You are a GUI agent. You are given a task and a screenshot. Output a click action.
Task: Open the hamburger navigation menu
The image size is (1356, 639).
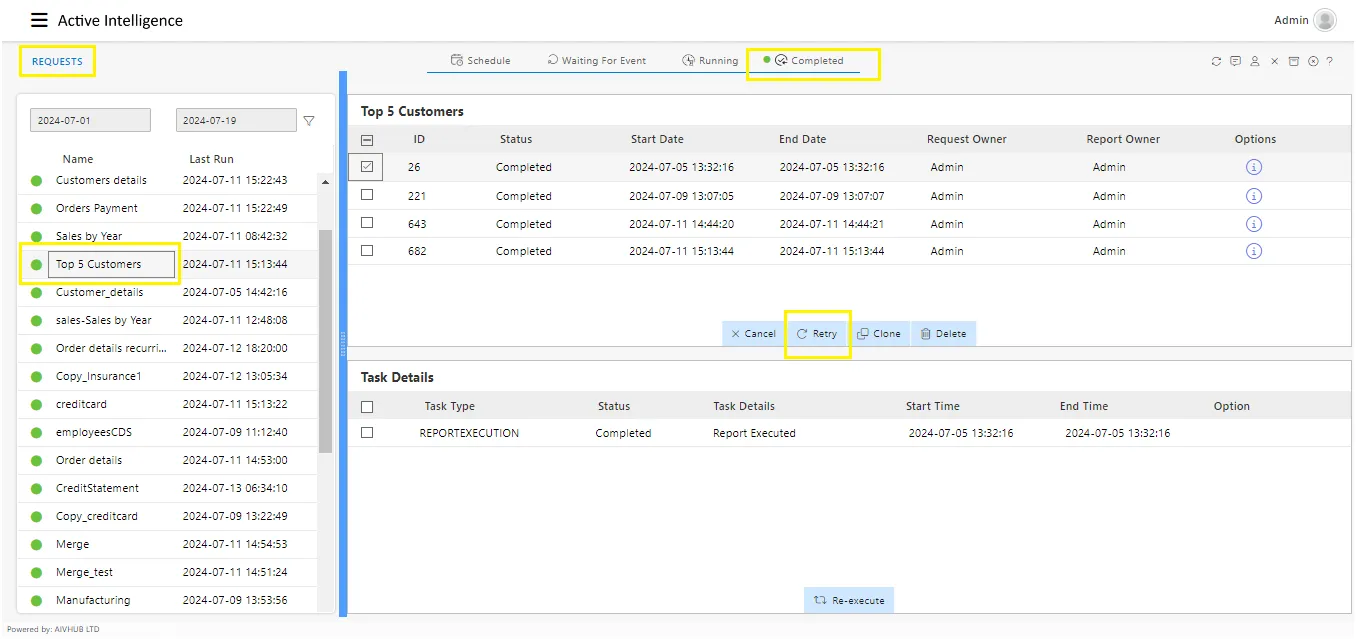pos(39,20)
